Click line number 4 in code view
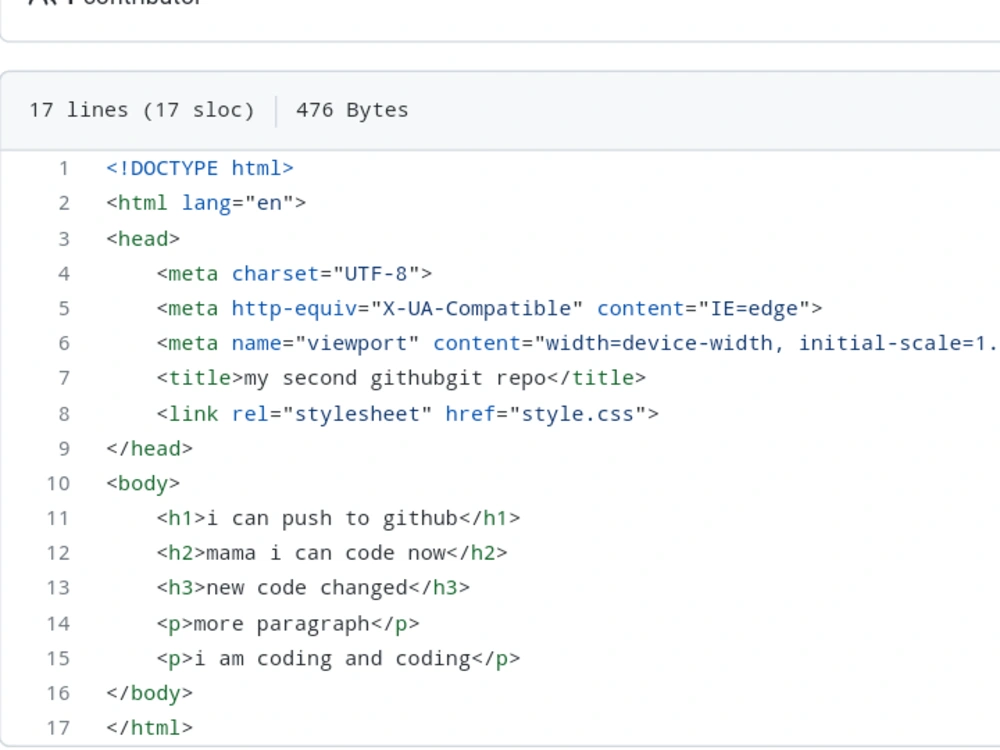1000x750 pixels. tap(63, 274)
